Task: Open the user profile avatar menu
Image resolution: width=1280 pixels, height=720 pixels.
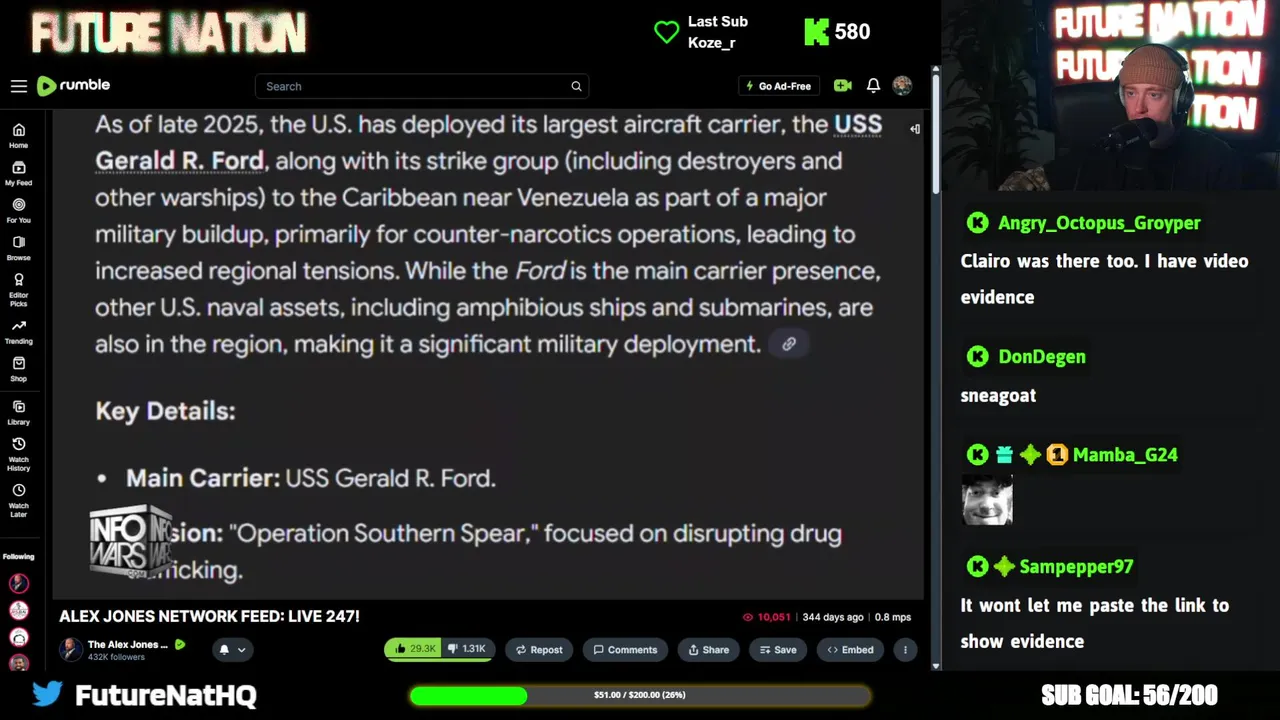Action: click(902, 86)
